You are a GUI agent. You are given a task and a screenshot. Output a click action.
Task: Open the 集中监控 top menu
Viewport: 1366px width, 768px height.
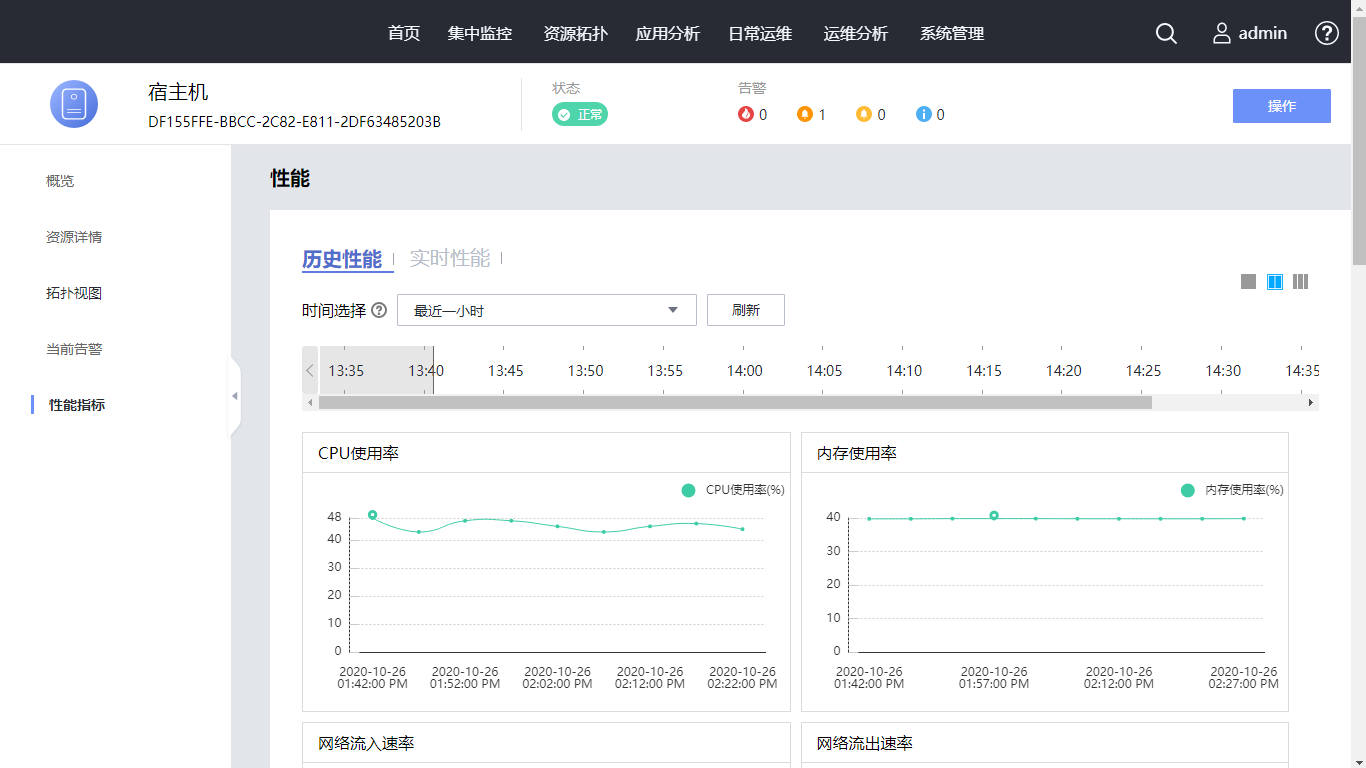pos(480,33)
